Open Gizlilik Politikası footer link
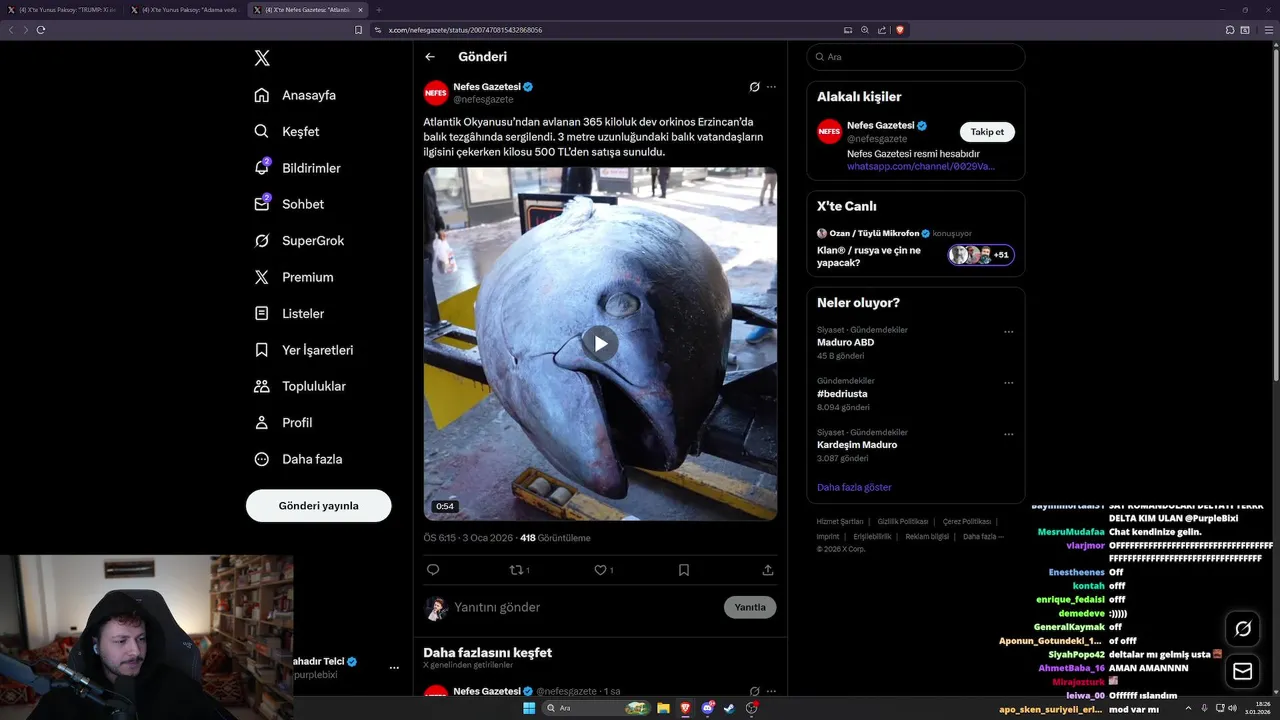 tap(903, 522)
